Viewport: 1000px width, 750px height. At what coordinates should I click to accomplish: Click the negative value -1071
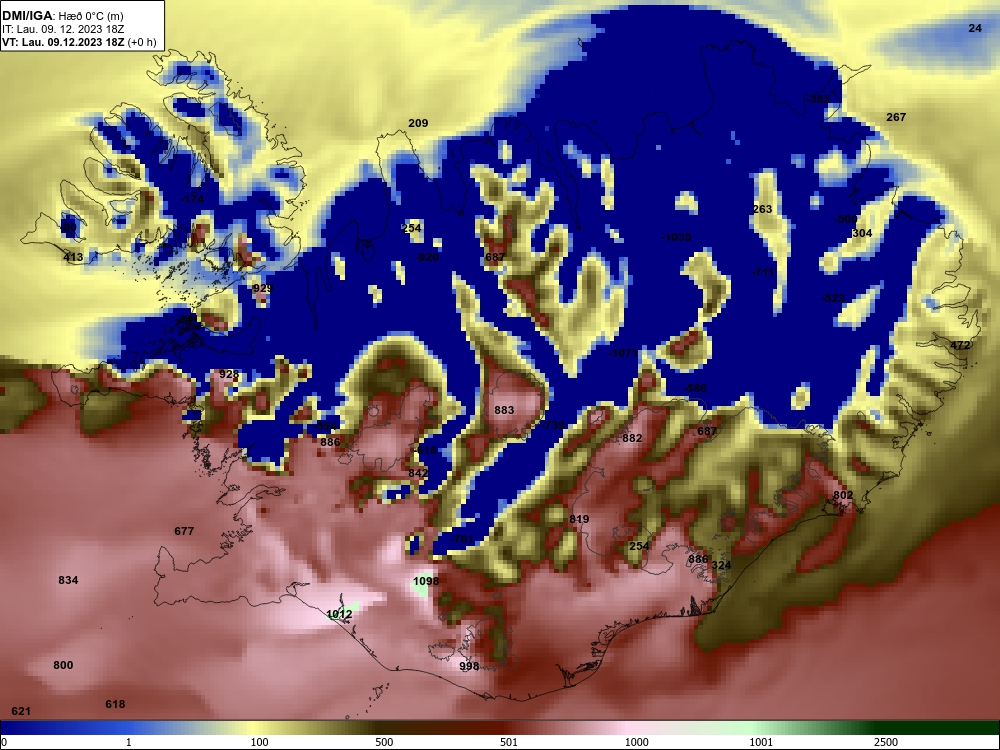624,353
